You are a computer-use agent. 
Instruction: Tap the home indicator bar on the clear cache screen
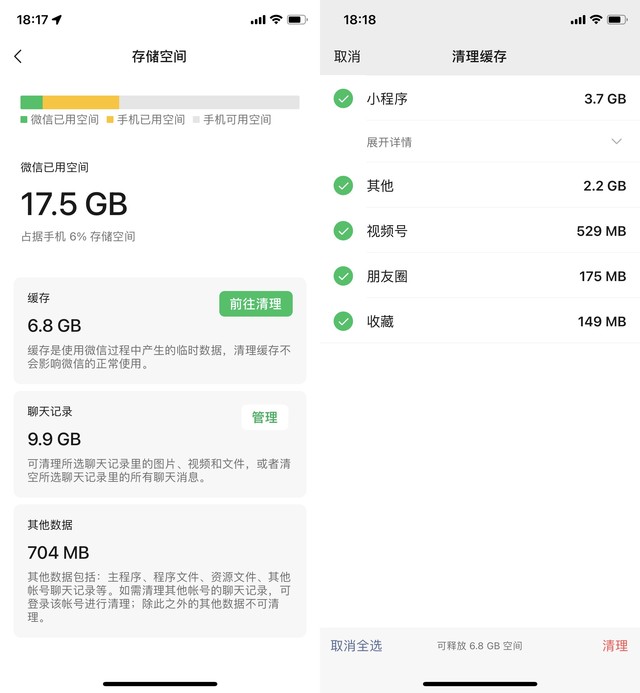point(480,684)
